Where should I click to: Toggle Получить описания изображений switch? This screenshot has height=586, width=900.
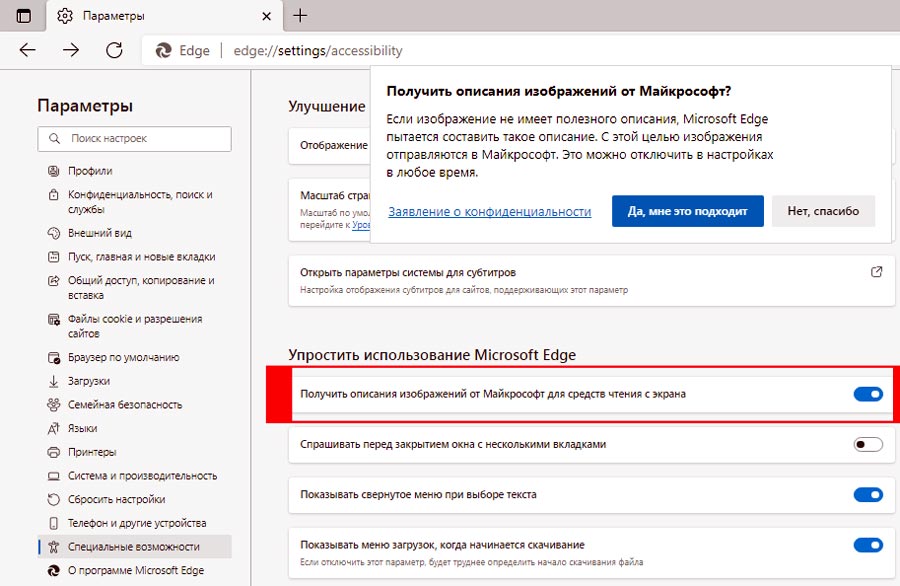(x=868, y=394)
